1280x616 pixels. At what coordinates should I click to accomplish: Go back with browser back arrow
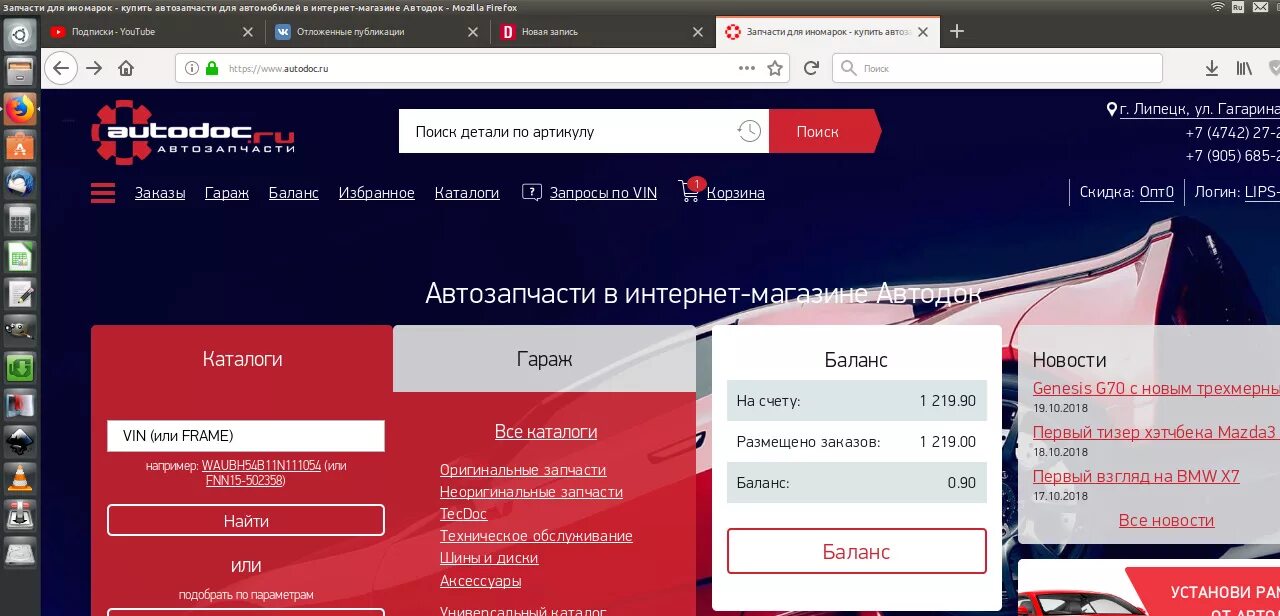coord(61,68)
